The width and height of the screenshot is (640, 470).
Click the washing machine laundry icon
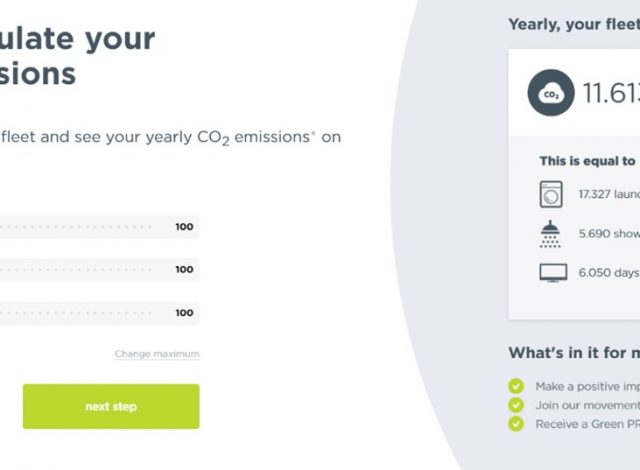[551, 194]
